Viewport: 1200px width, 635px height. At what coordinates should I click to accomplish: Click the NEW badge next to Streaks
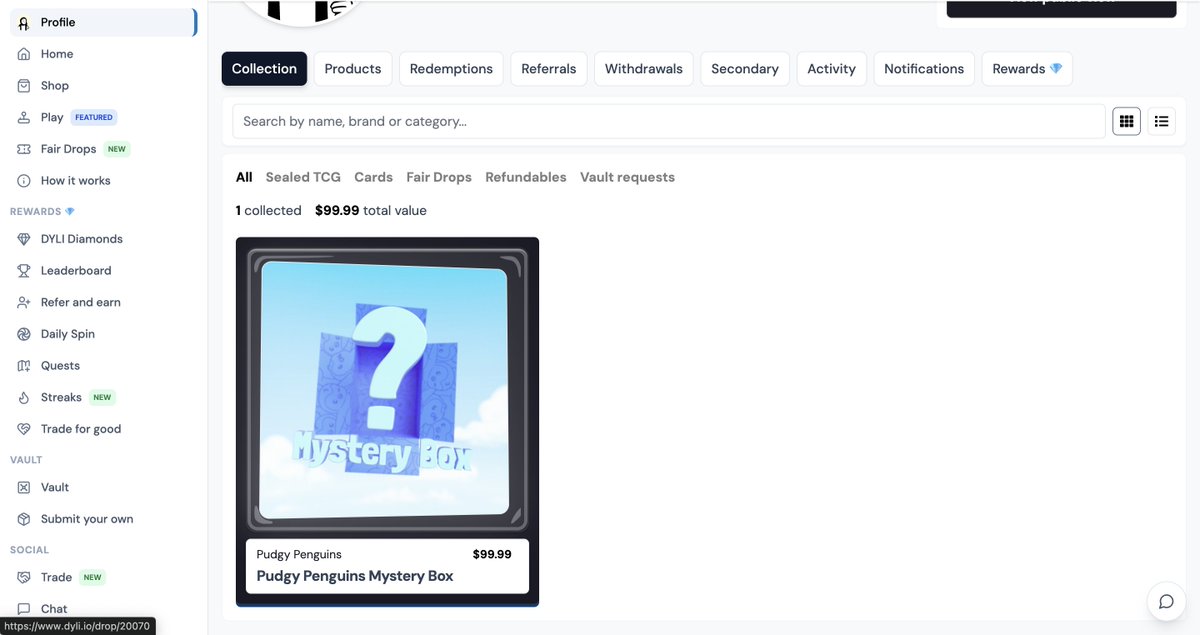click(x=102, y=397)
